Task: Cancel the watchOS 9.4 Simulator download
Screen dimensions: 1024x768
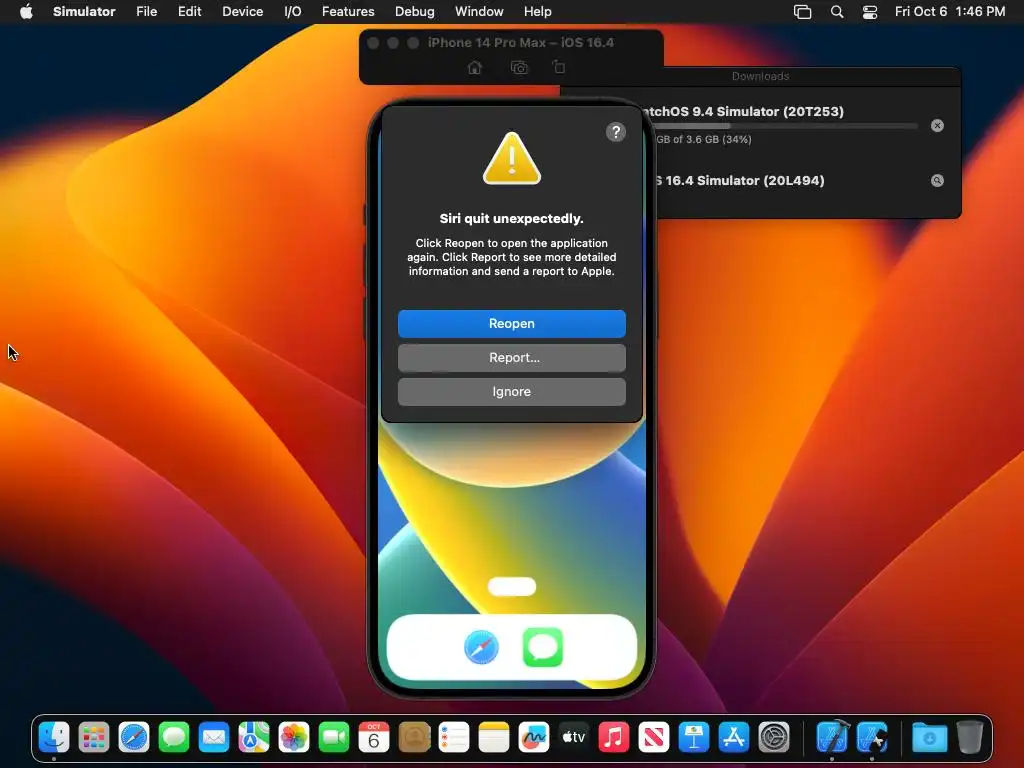Action: tap(937, 125)
